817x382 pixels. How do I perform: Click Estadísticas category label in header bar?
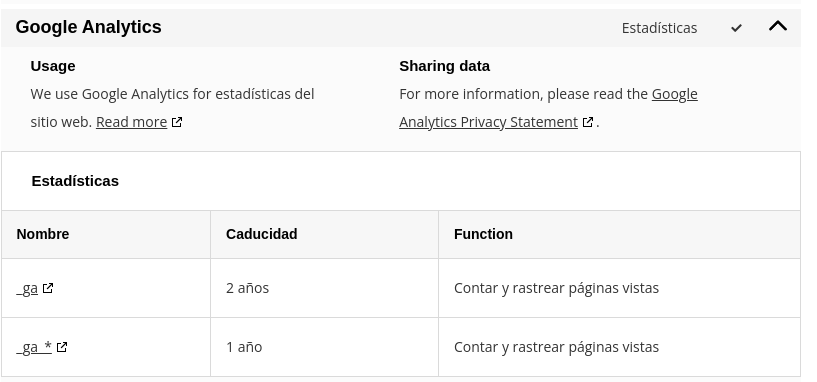[659, 28]
